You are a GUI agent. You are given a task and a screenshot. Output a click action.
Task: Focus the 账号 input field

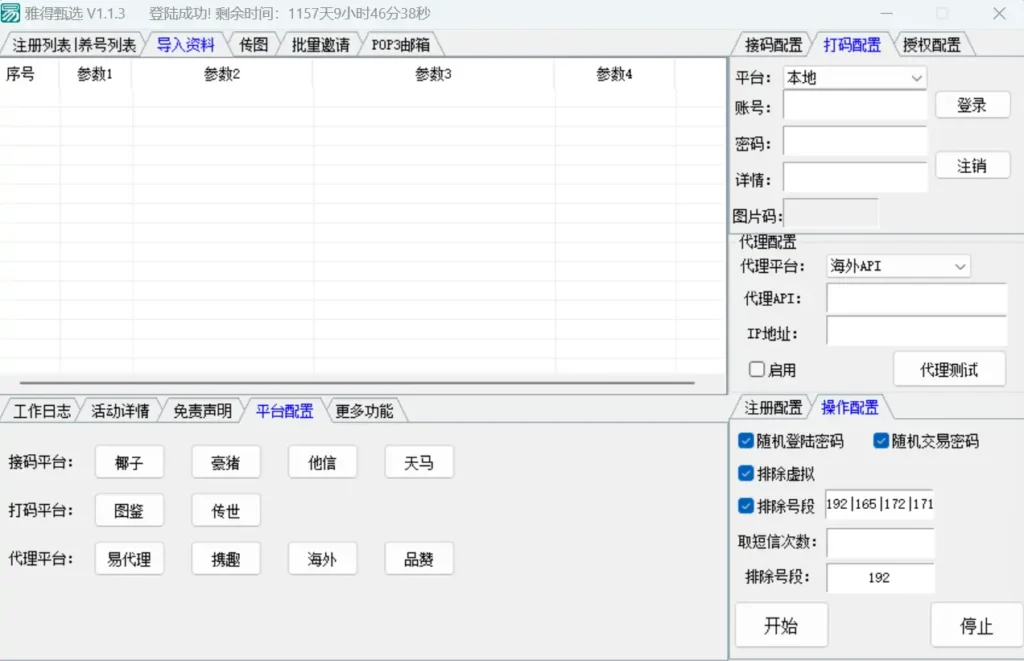click(855, 106)
